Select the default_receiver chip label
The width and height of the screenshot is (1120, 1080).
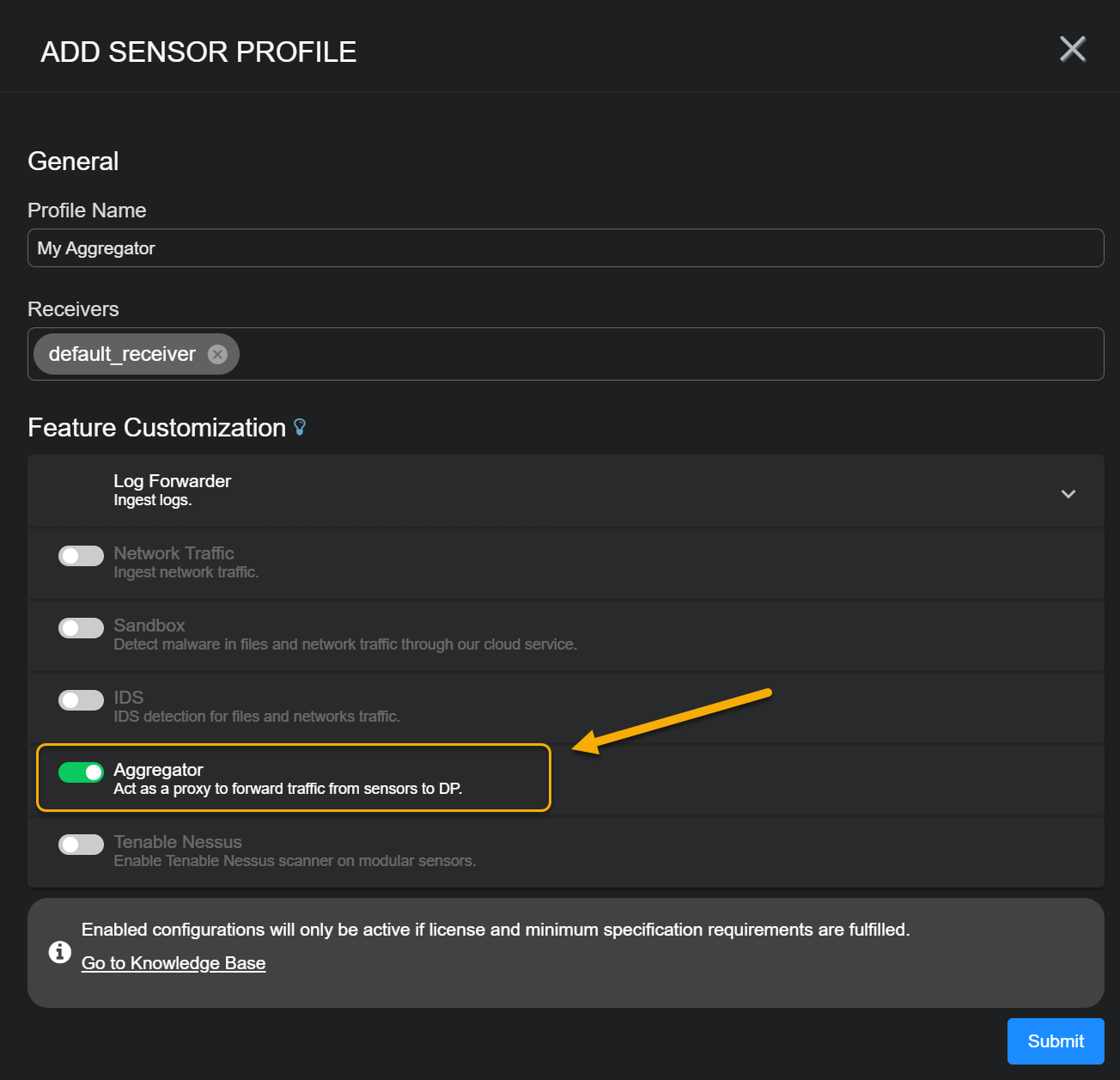pyautogui.click(x=122, y=354)
